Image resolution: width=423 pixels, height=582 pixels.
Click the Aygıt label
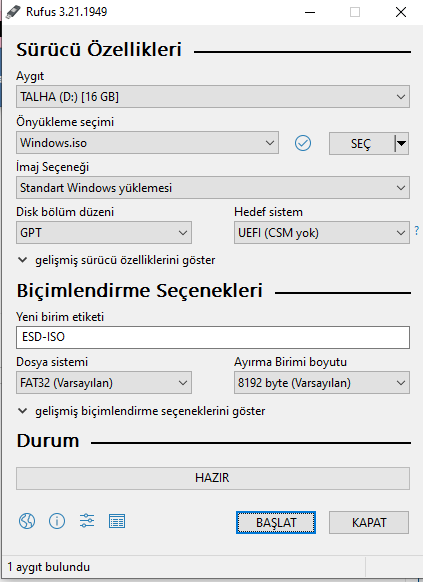click(30, 76)
